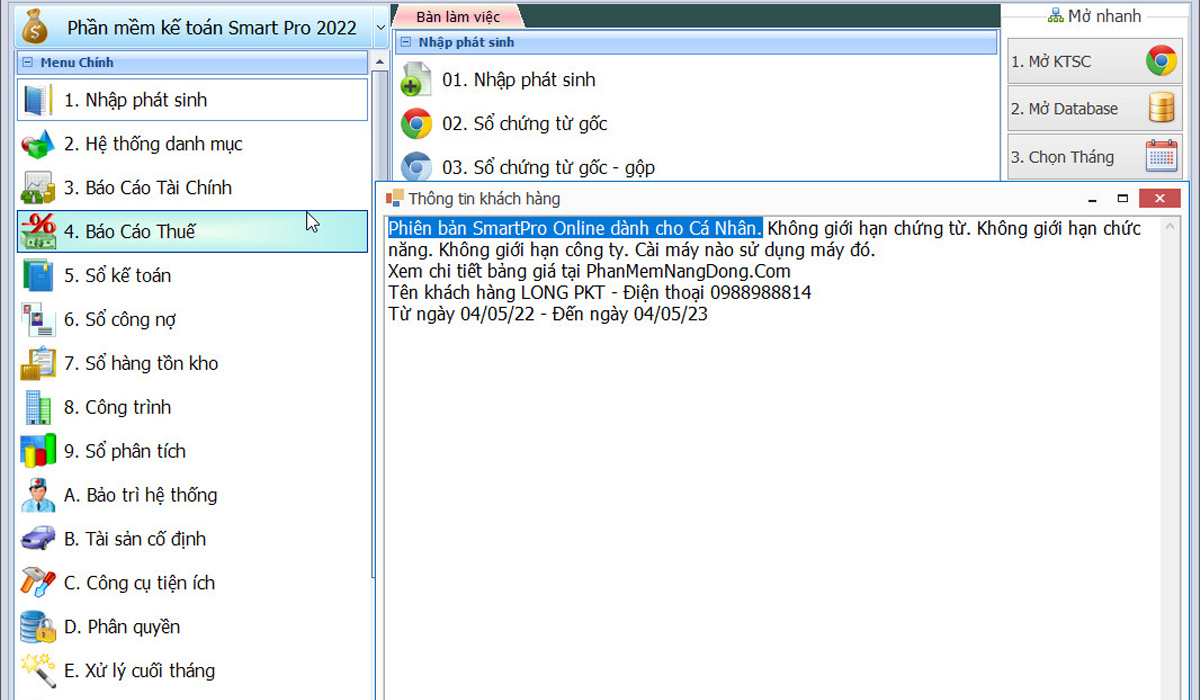Click the Chọn Tháng button
1200x700 pixels.
point(1092,157)
